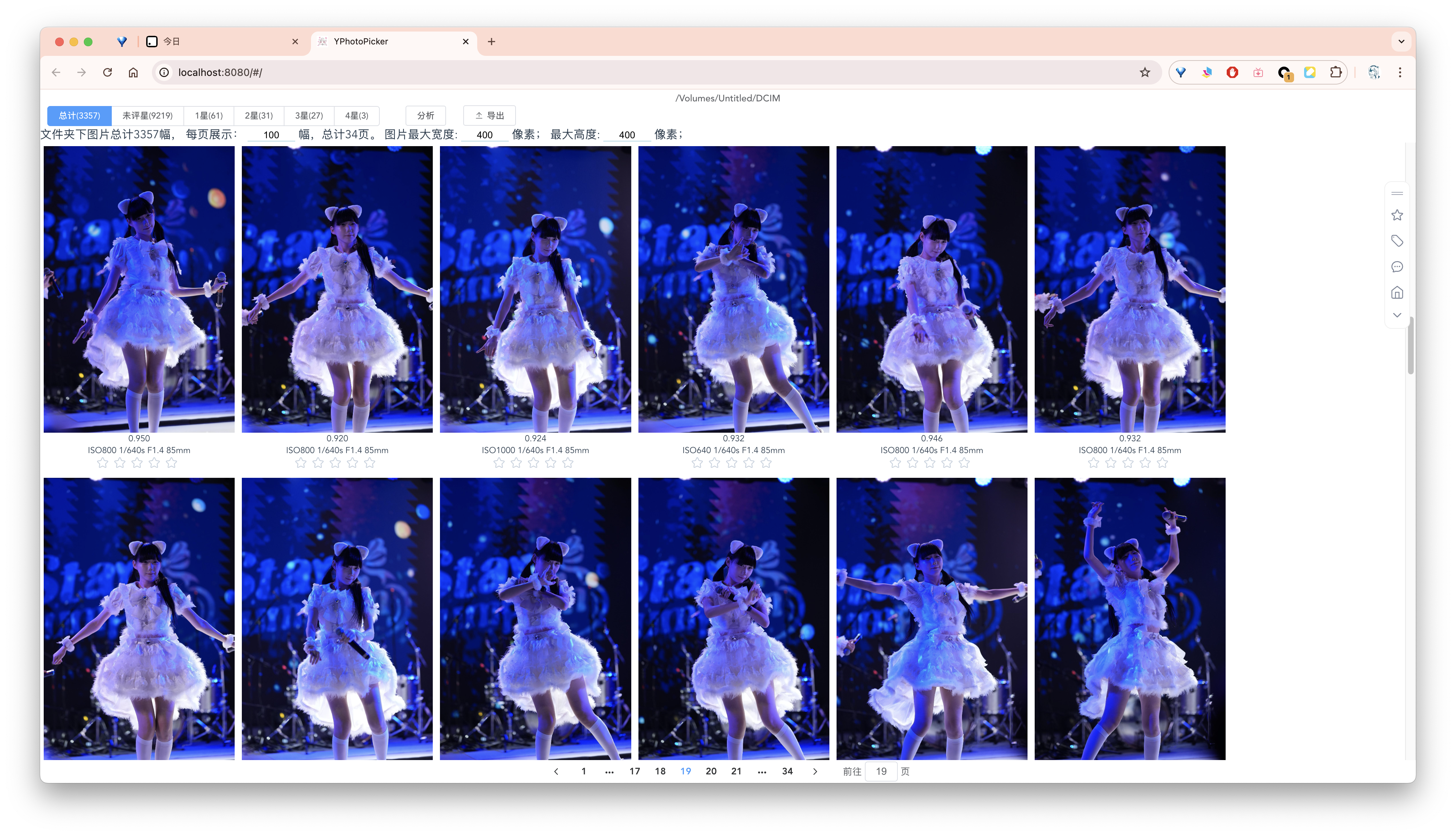
Task: Bookmark page with address bar star
Action: coord(1145,72)
